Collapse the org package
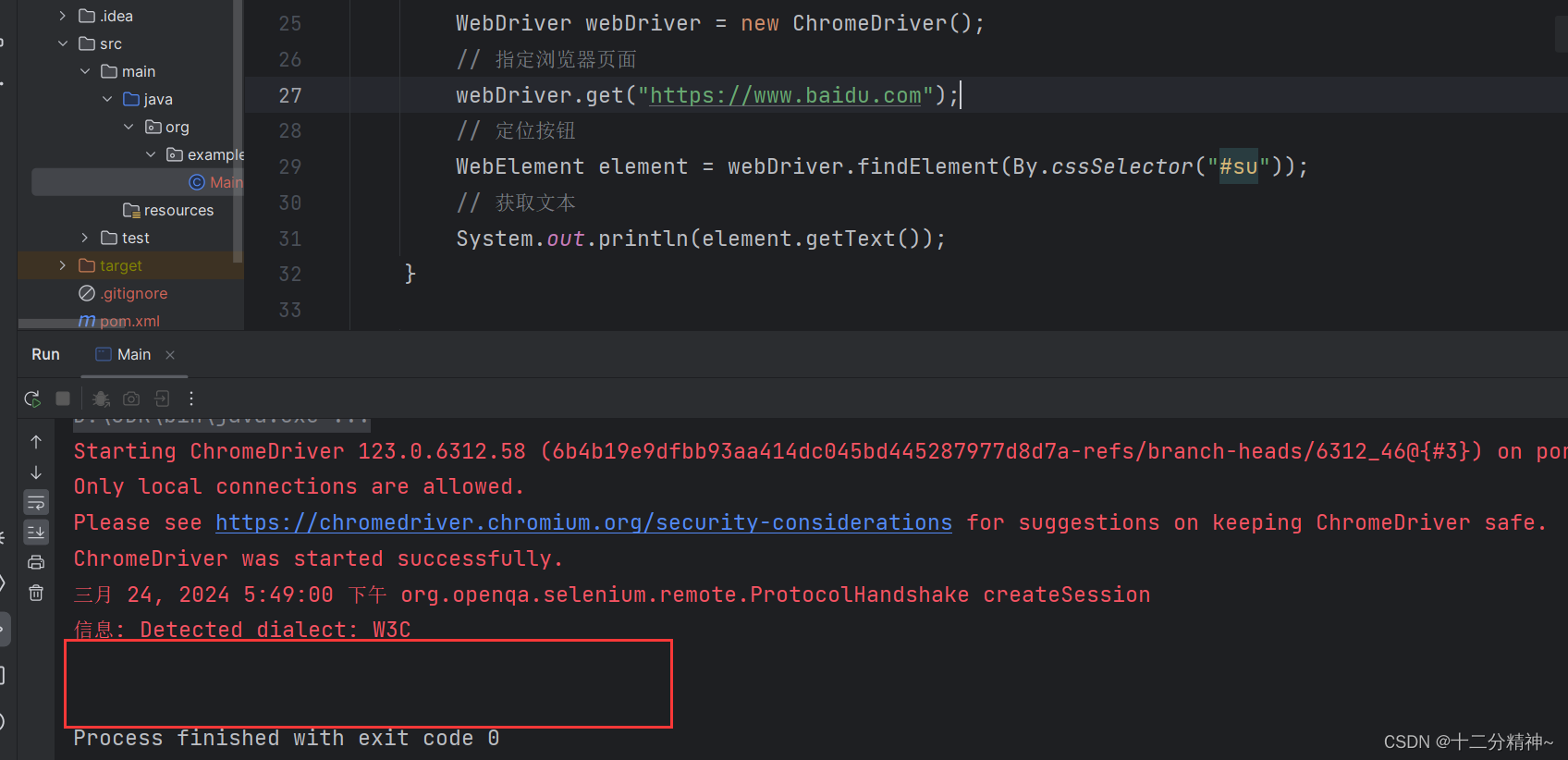The height and width of the screenshot is (760, 1568). (x=129, y=127)
